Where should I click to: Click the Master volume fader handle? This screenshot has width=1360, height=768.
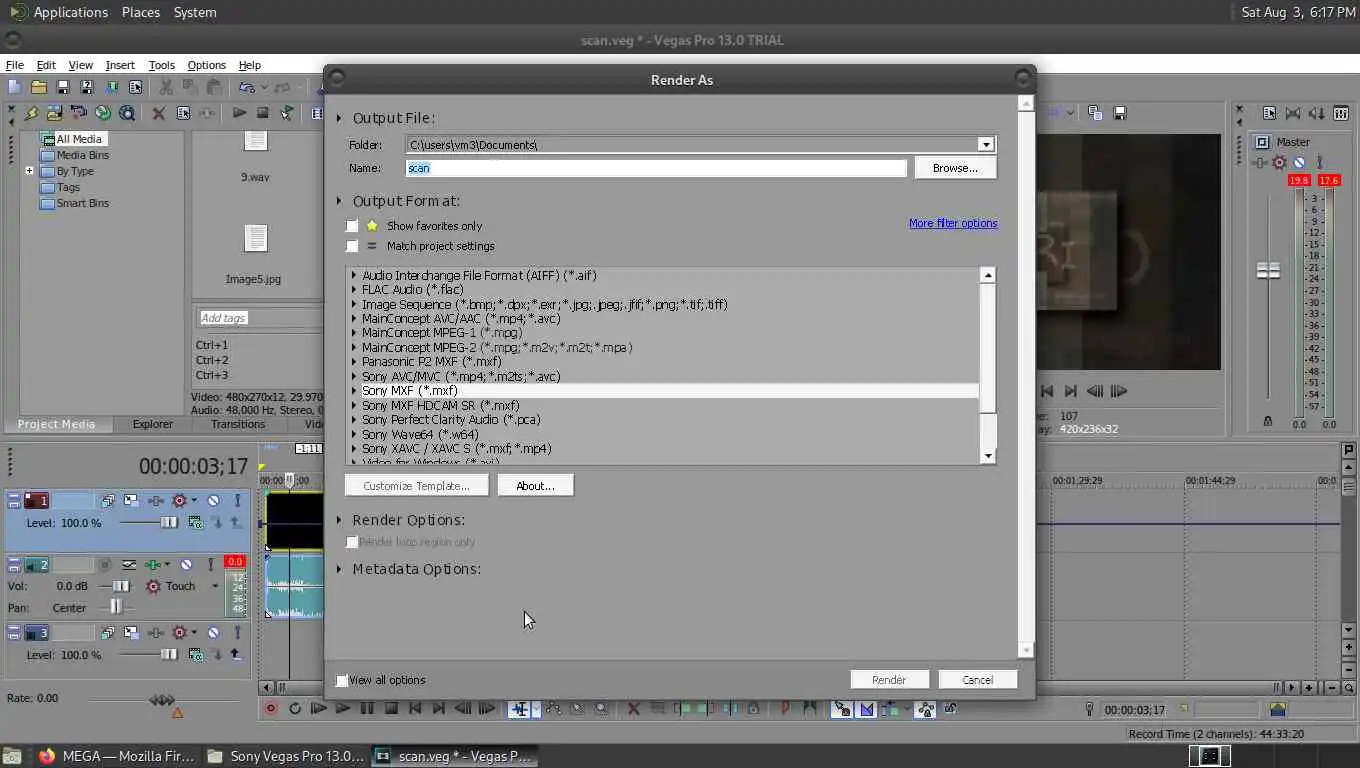(x=1268, y=271)
